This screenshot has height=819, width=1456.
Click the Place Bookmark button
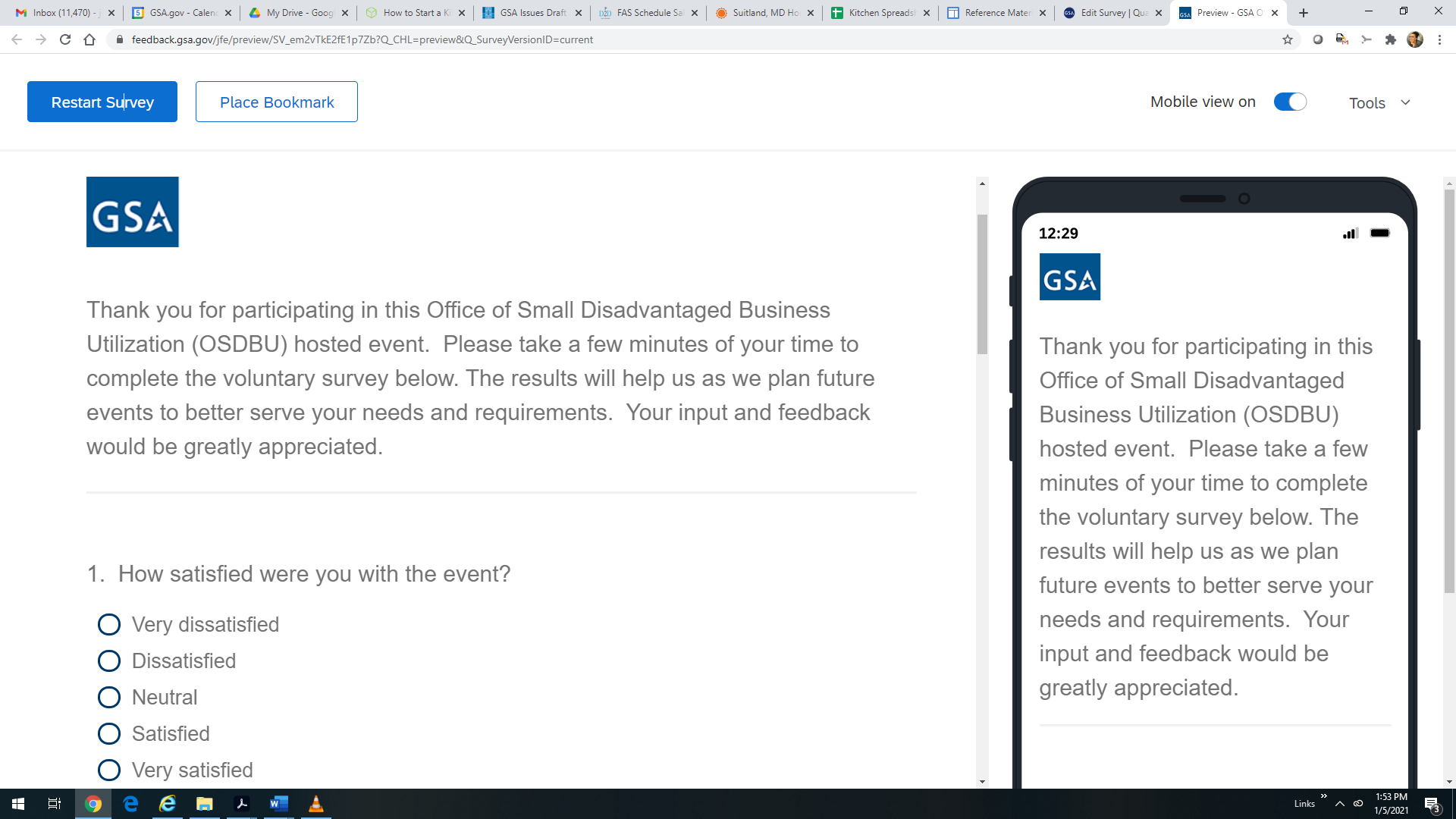coord(277,102)
